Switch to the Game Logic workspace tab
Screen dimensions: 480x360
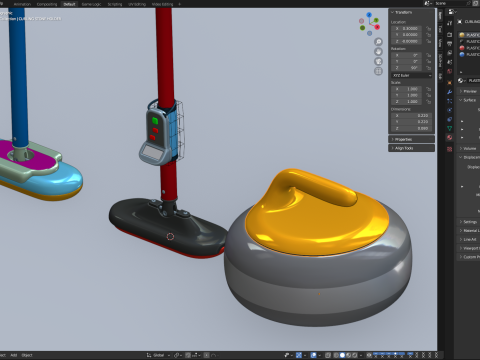91,4
